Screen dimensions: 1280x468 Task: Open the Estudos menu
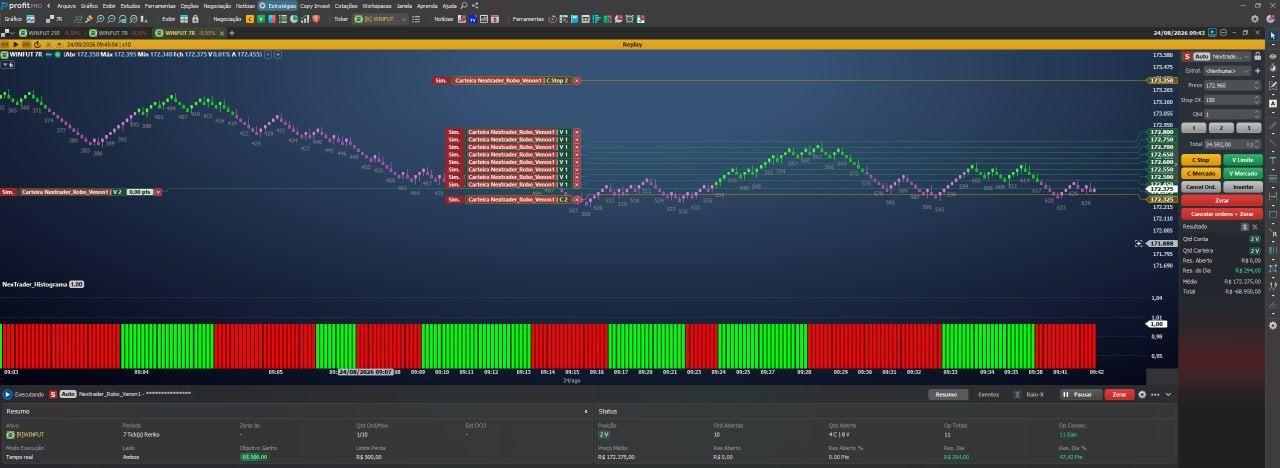pyautogui.click(x=130, y=6)
